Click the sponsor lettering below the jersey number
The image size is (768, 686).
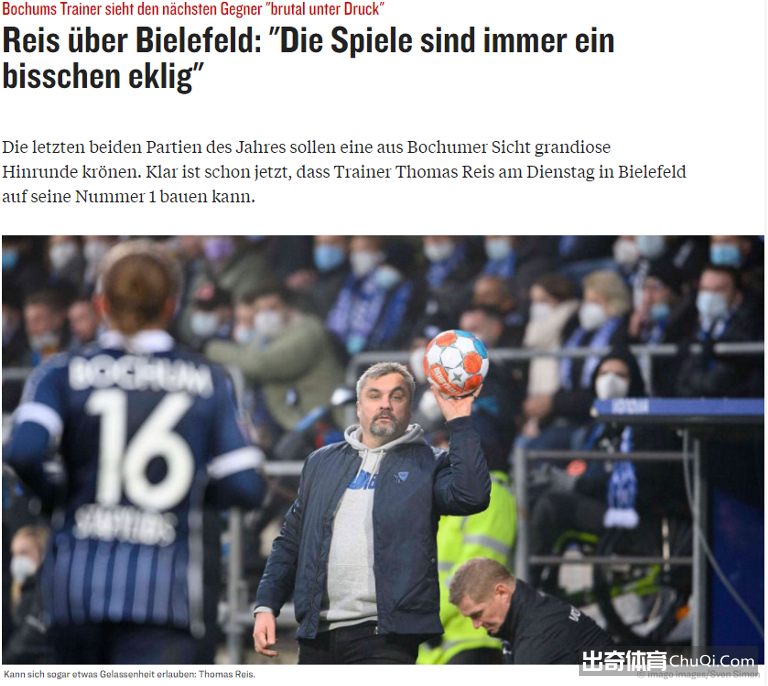(x=125, y=526)
